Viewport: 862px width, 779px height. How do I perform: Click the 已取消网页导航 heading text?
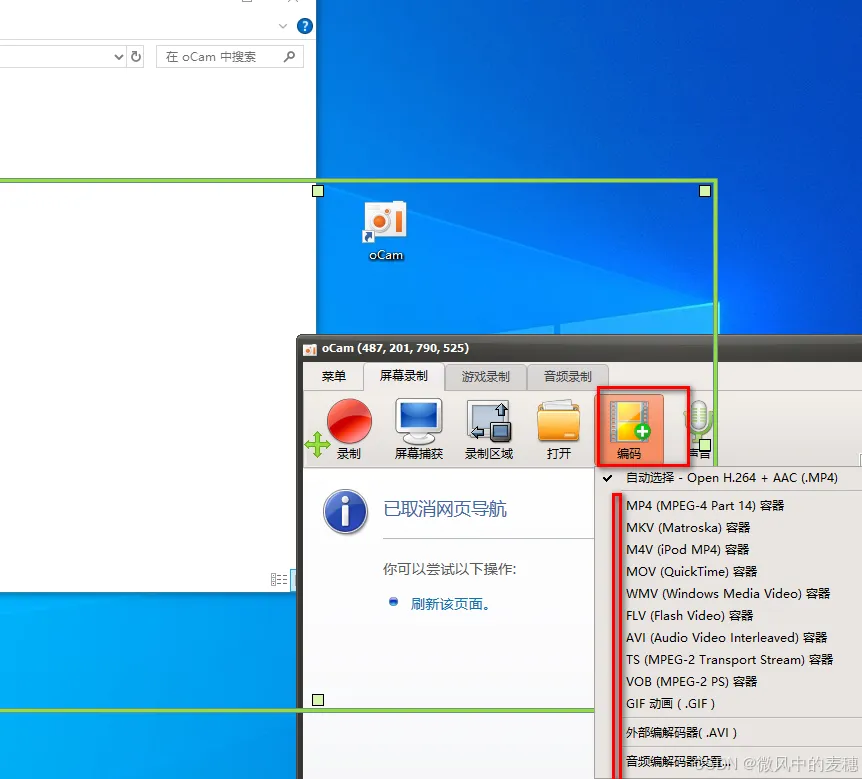tap(445, 509)
